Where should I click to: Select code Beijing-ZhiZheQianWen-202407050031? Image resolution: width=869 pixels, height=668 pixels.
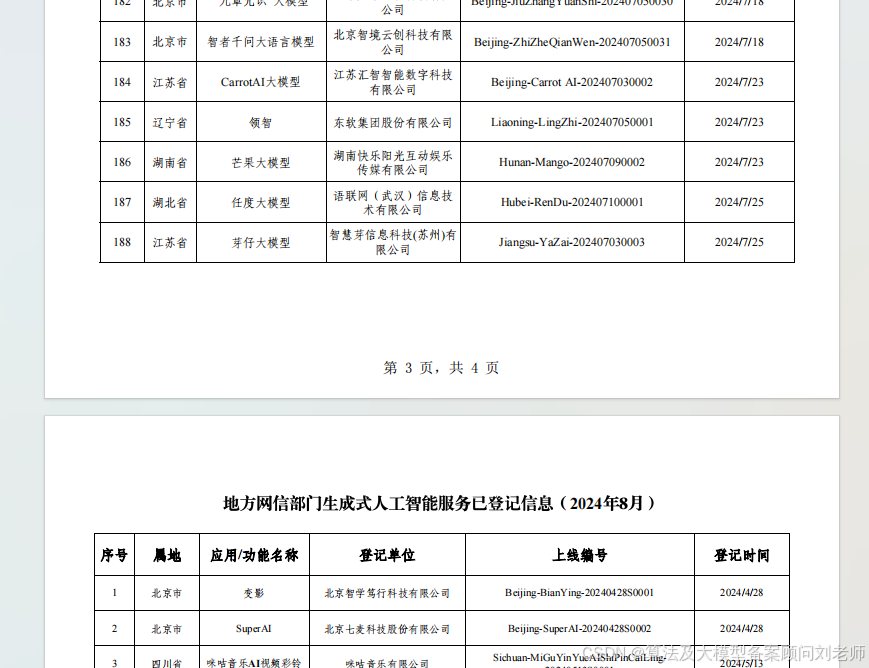(x=572, y=42)
